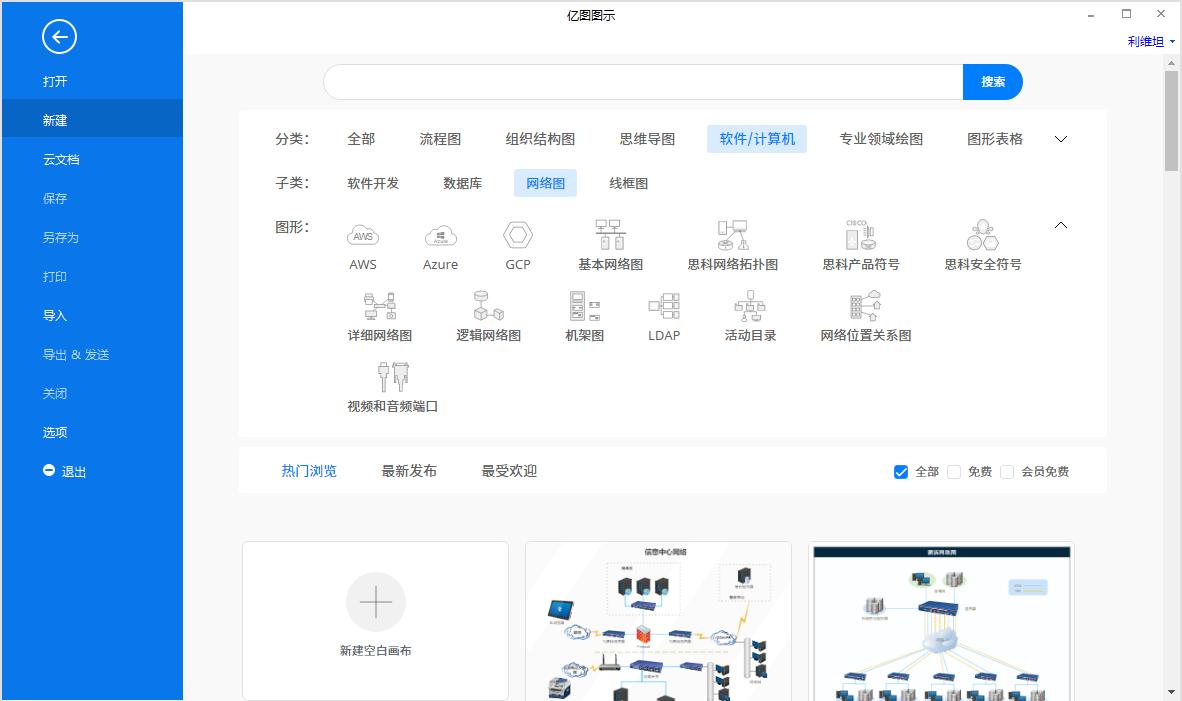
Task: Open the 利维坦 account dropdown
Action: 1148,41
